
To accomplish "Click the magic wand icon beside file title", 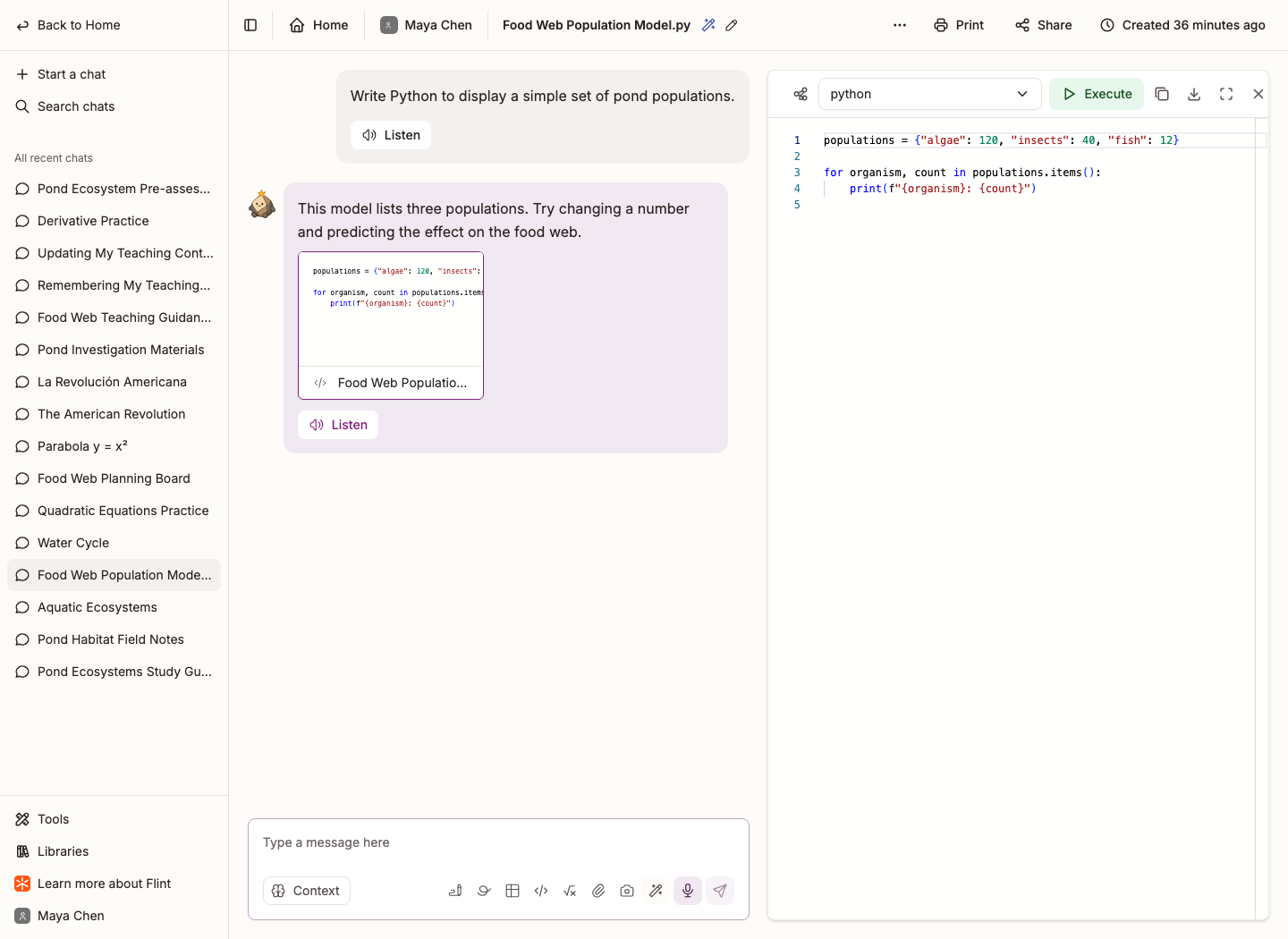I will coord(708,25).
